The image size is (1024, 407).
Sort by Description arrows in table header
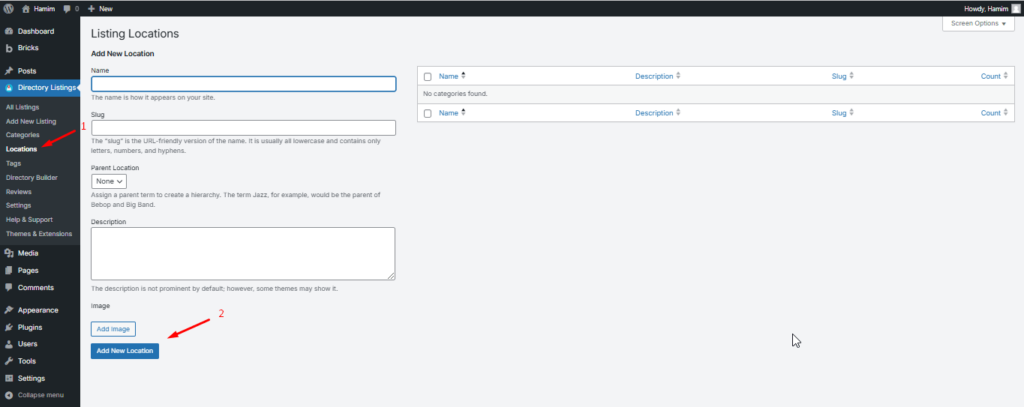pyautogui.click(x=678, y=76)
